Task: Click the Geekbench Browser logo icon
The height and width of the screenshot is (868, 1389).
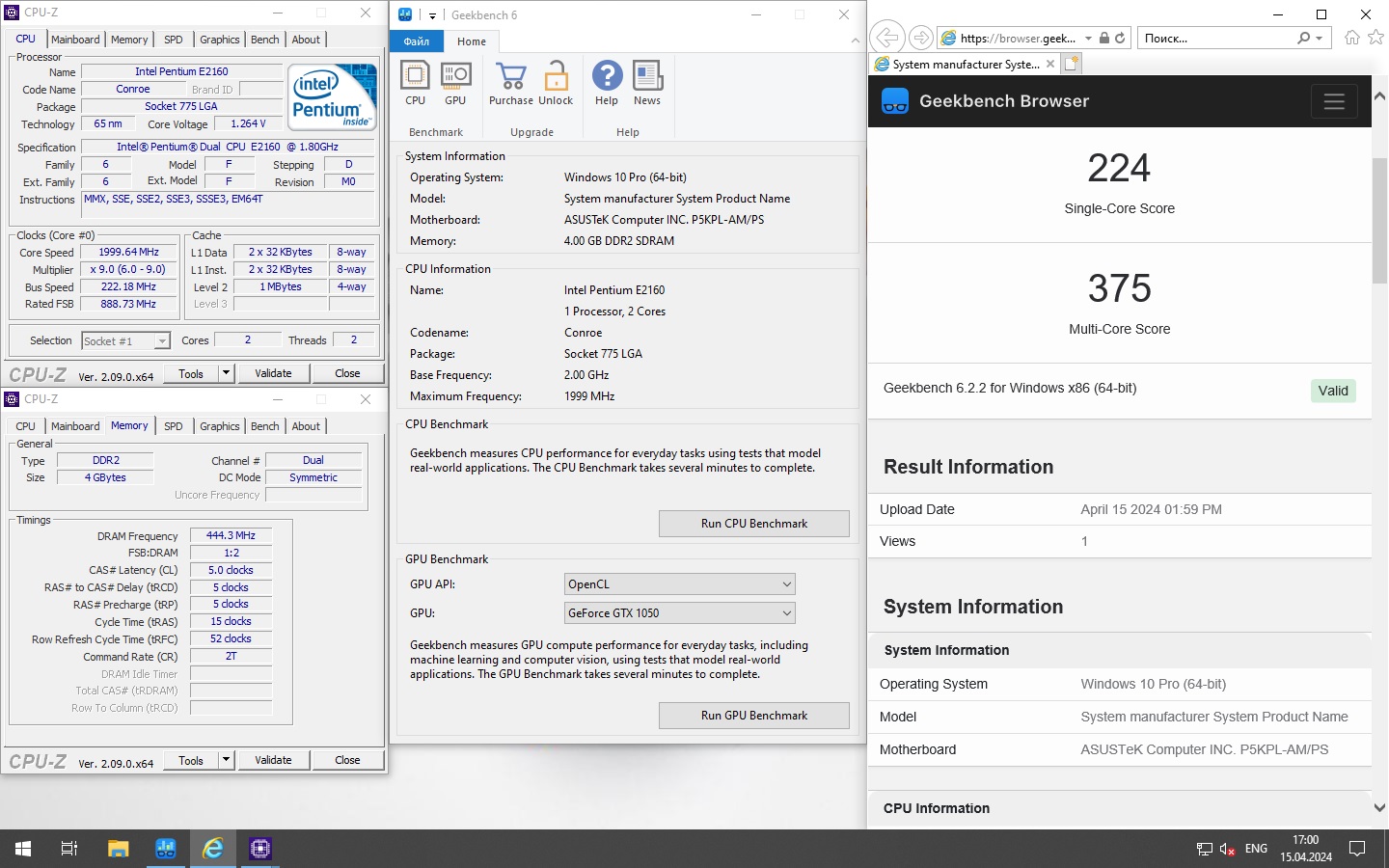Action: click(895, 101)
